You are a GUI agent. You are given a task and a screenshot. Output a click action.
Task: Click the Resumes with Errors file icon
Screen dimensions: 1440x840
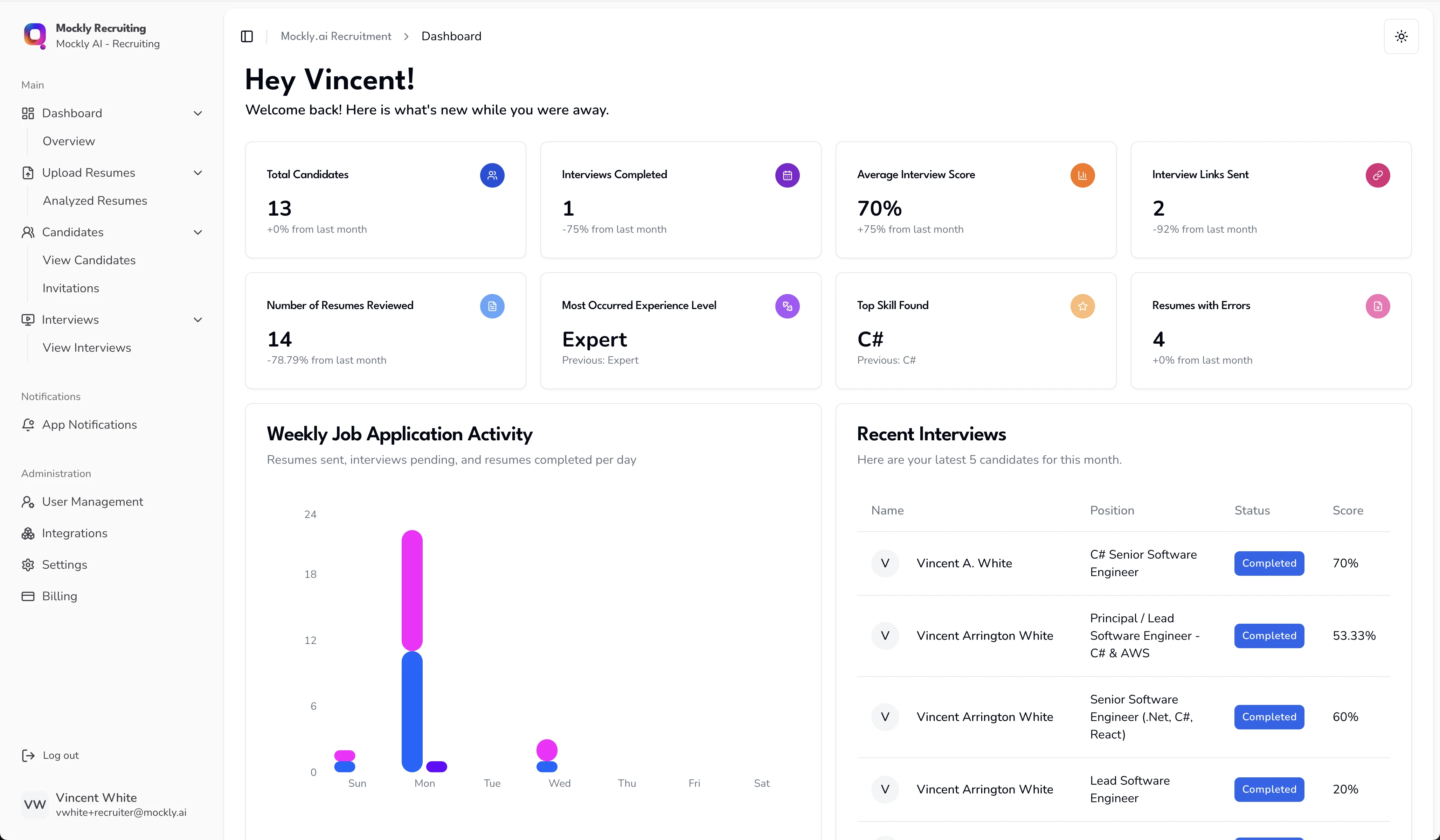coord(1378,306)
